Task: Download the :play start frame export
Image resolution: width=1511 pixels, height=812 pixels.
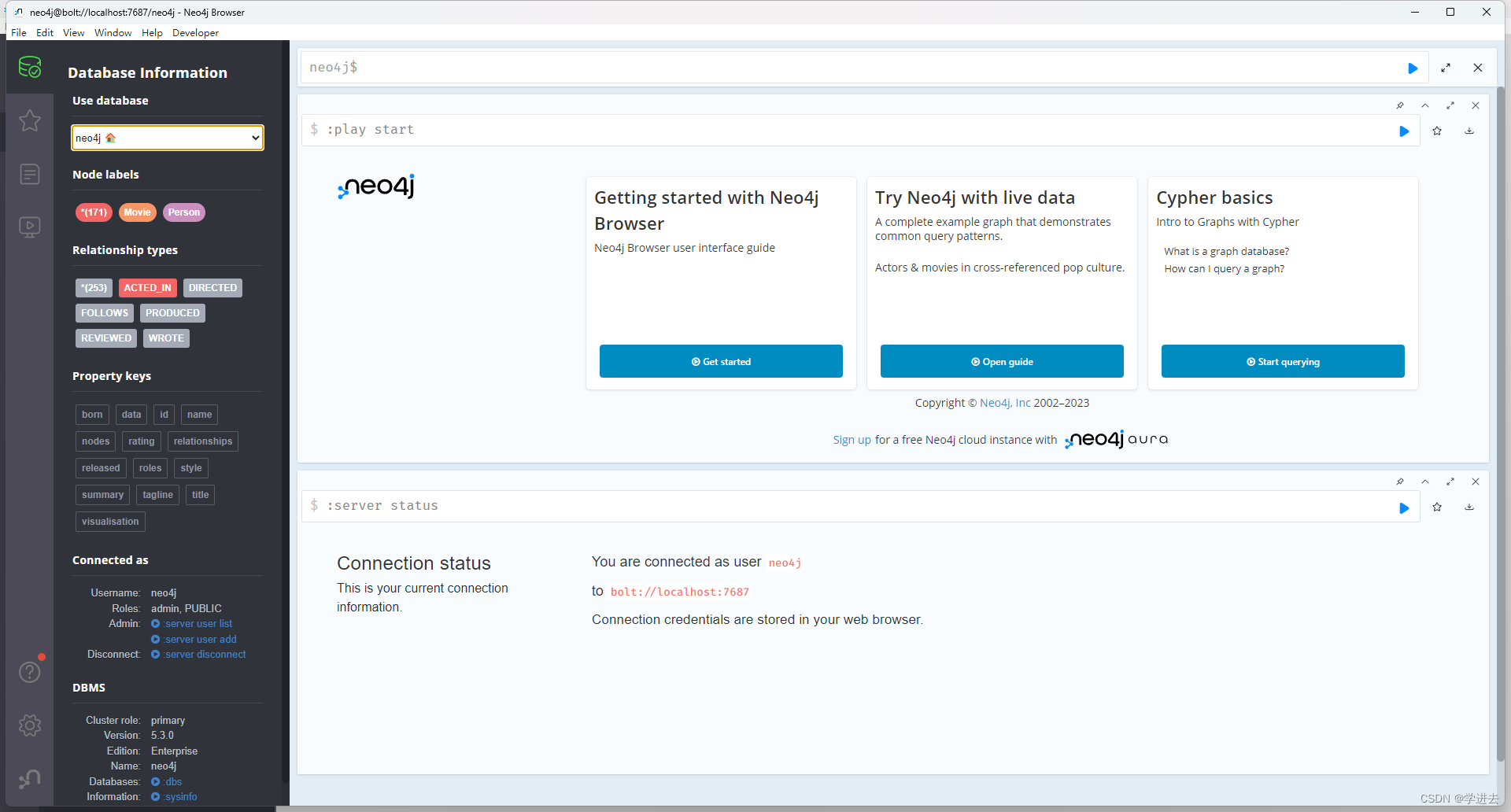Action: [1469, 131]
